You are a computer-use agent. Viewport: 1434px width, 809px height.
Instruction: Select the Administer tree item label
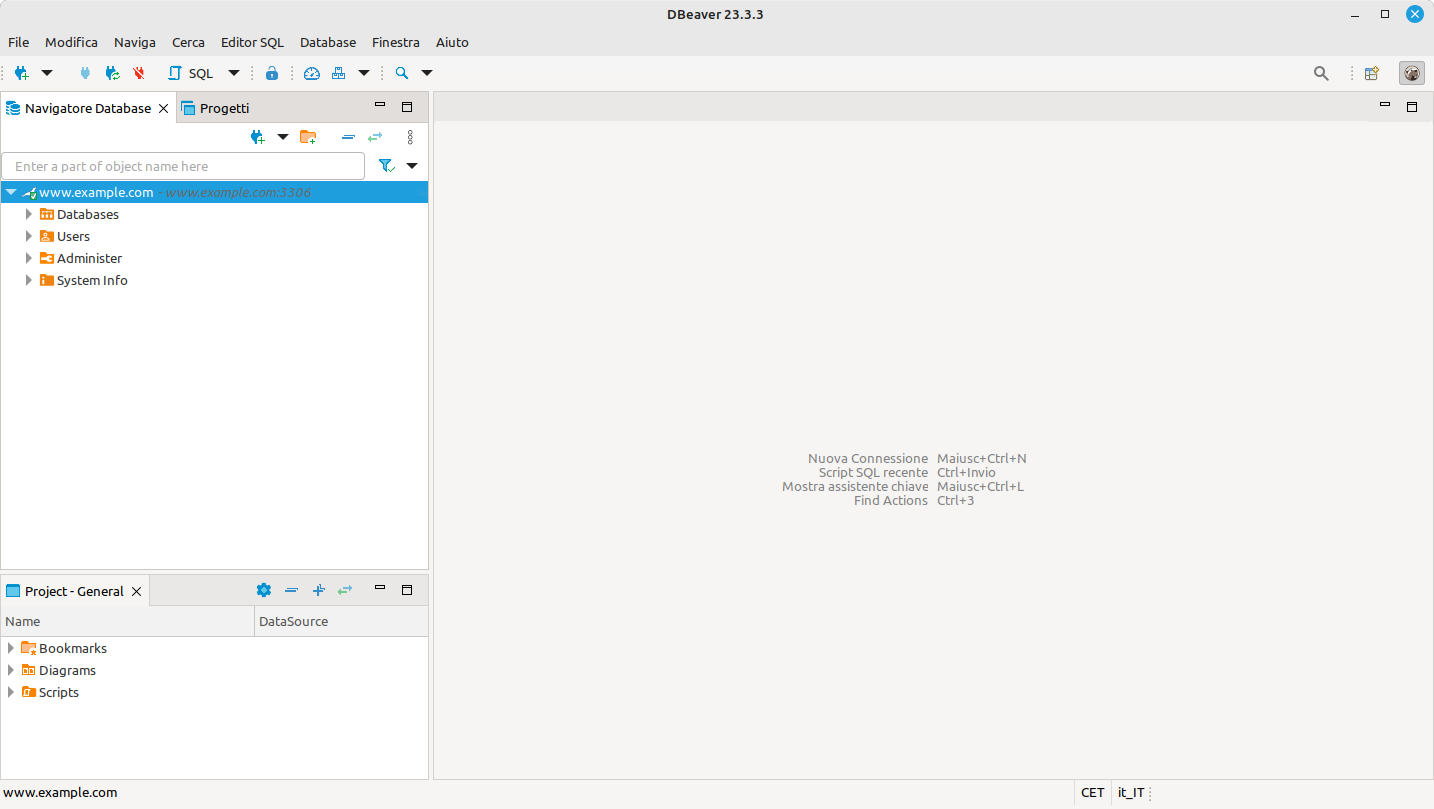coord(89,258)
